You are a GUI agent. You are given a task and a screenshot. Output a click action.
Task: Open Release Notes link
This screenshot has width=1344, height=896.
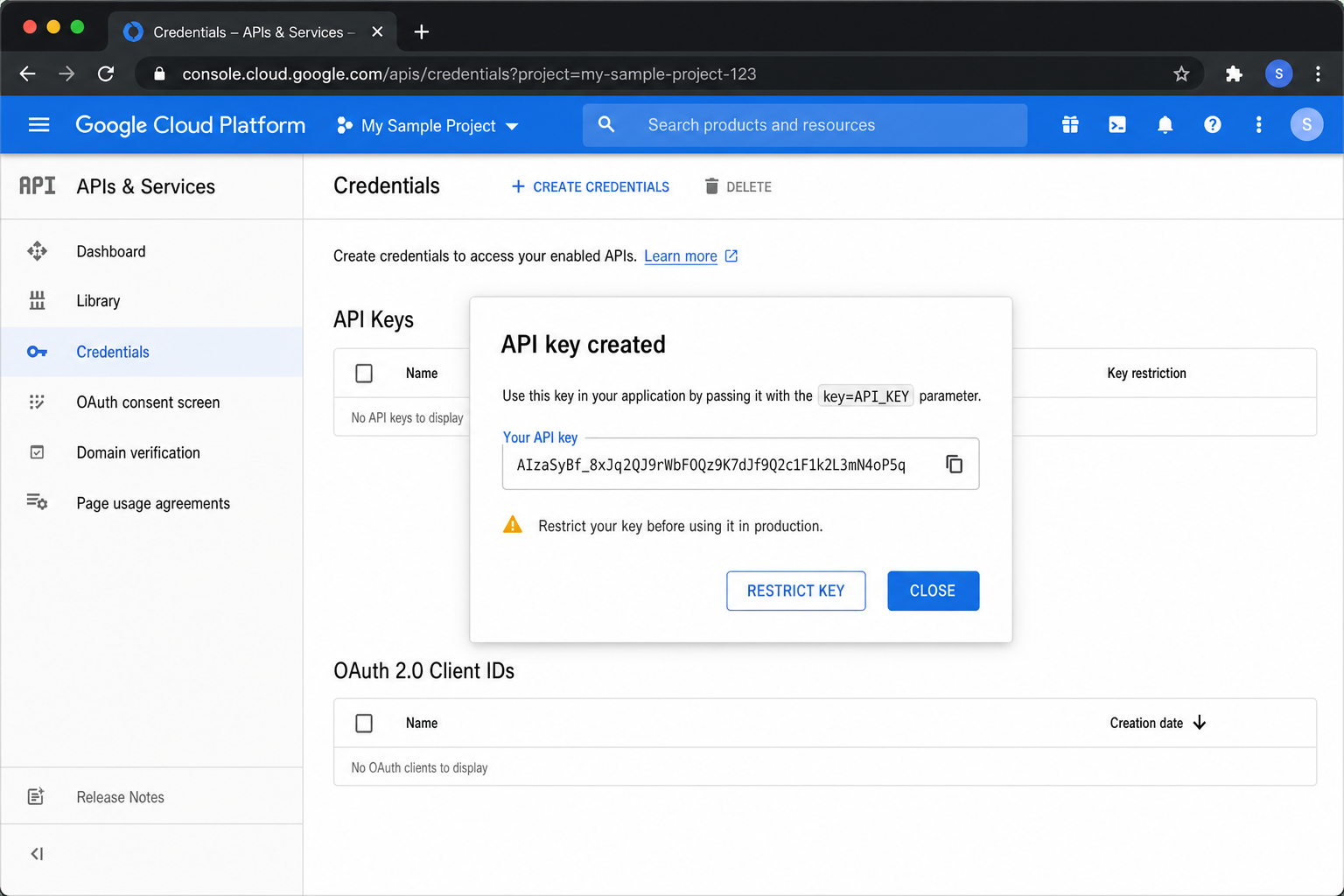coord(120,797)
